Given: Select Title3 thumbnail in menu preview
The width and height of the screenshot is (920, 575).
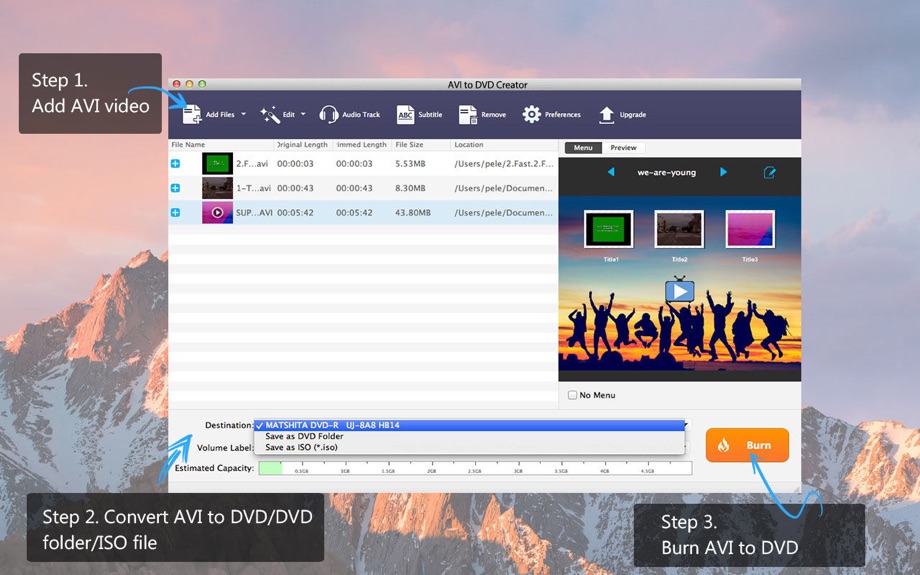Looking at the screenshot, I should coord(750,229).
